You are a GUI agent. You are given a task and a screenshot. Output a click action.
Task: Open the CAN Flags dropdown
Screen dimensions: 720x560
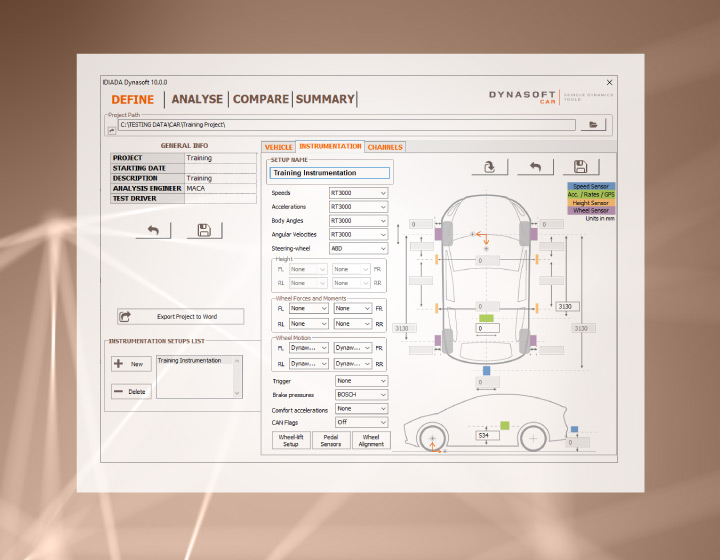[x=361, y=422]
